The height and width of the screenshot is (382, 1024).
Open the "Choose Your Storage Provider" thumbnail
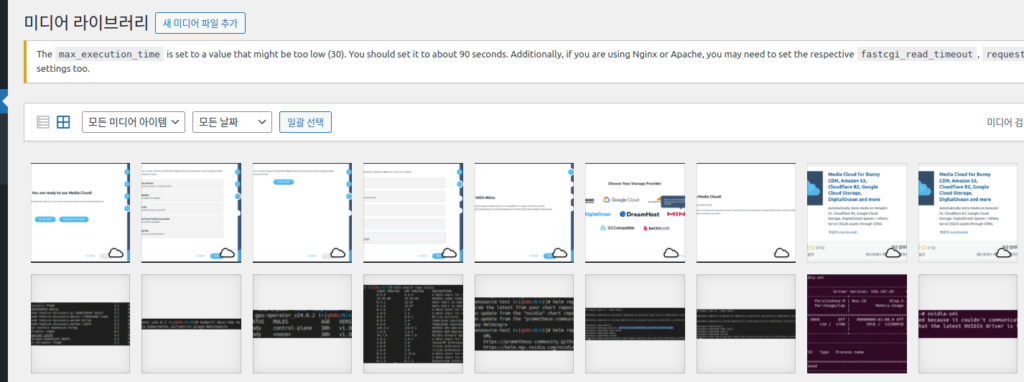coord(635,213)
